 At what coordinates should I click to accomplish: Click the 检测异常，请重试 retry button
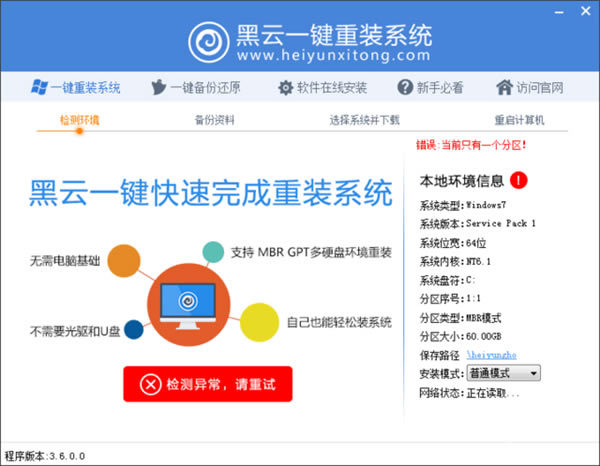208,384
